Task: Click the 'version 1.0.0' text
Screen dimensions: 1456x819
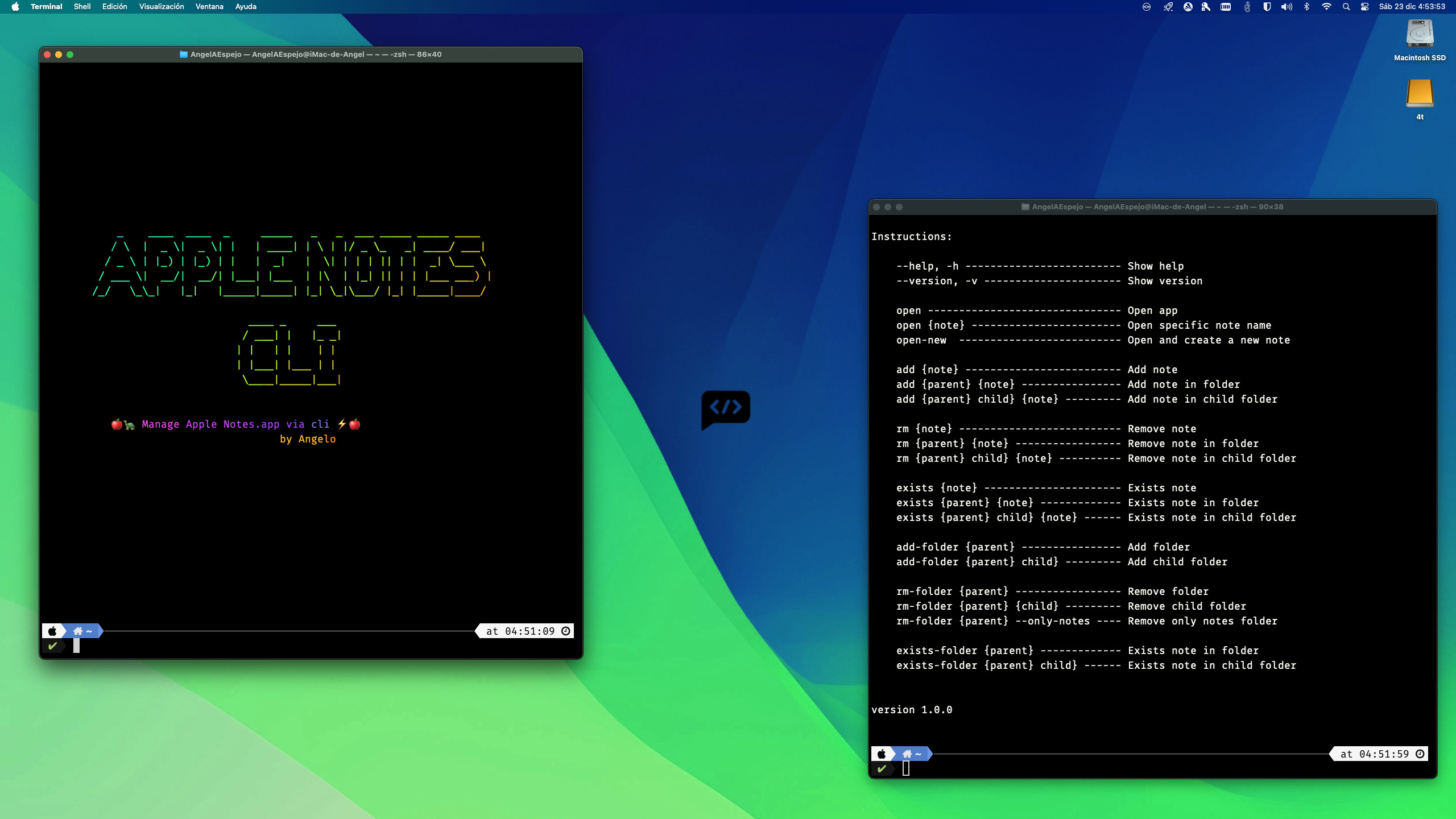Action: tap(912, 710)
